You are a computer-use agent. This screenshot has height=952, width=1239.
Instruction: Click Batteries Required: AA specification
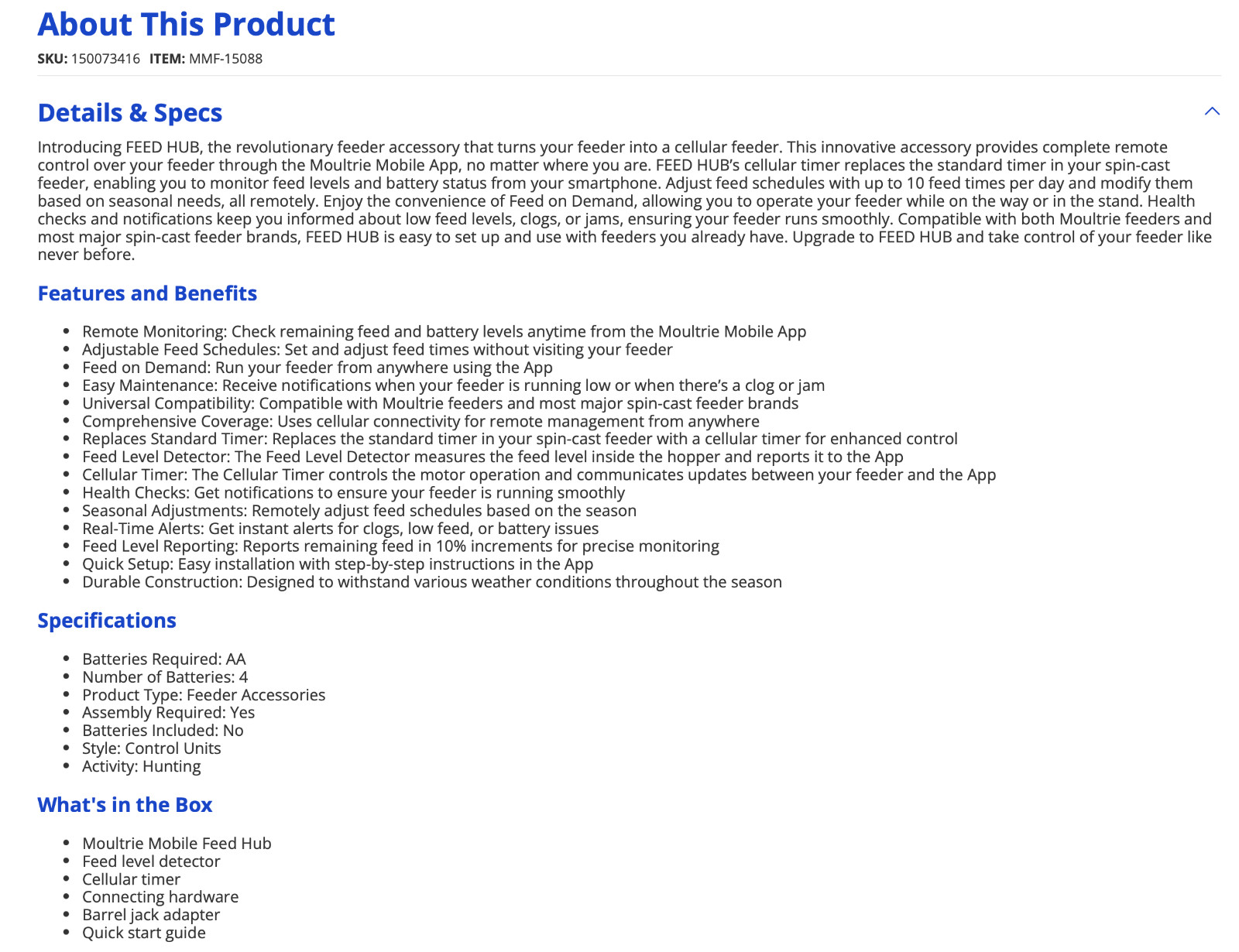pos(164,659)
